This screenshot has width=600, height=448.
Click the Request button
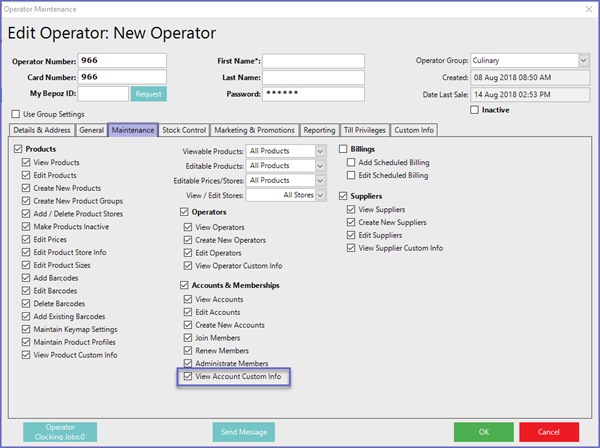(x=149, y=94)
